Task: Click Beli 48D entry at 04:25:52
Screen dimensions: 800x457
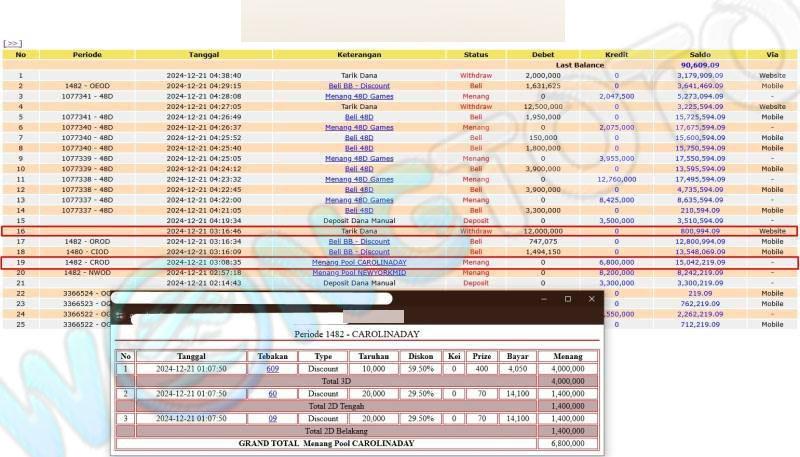Action: coord(359,138)
